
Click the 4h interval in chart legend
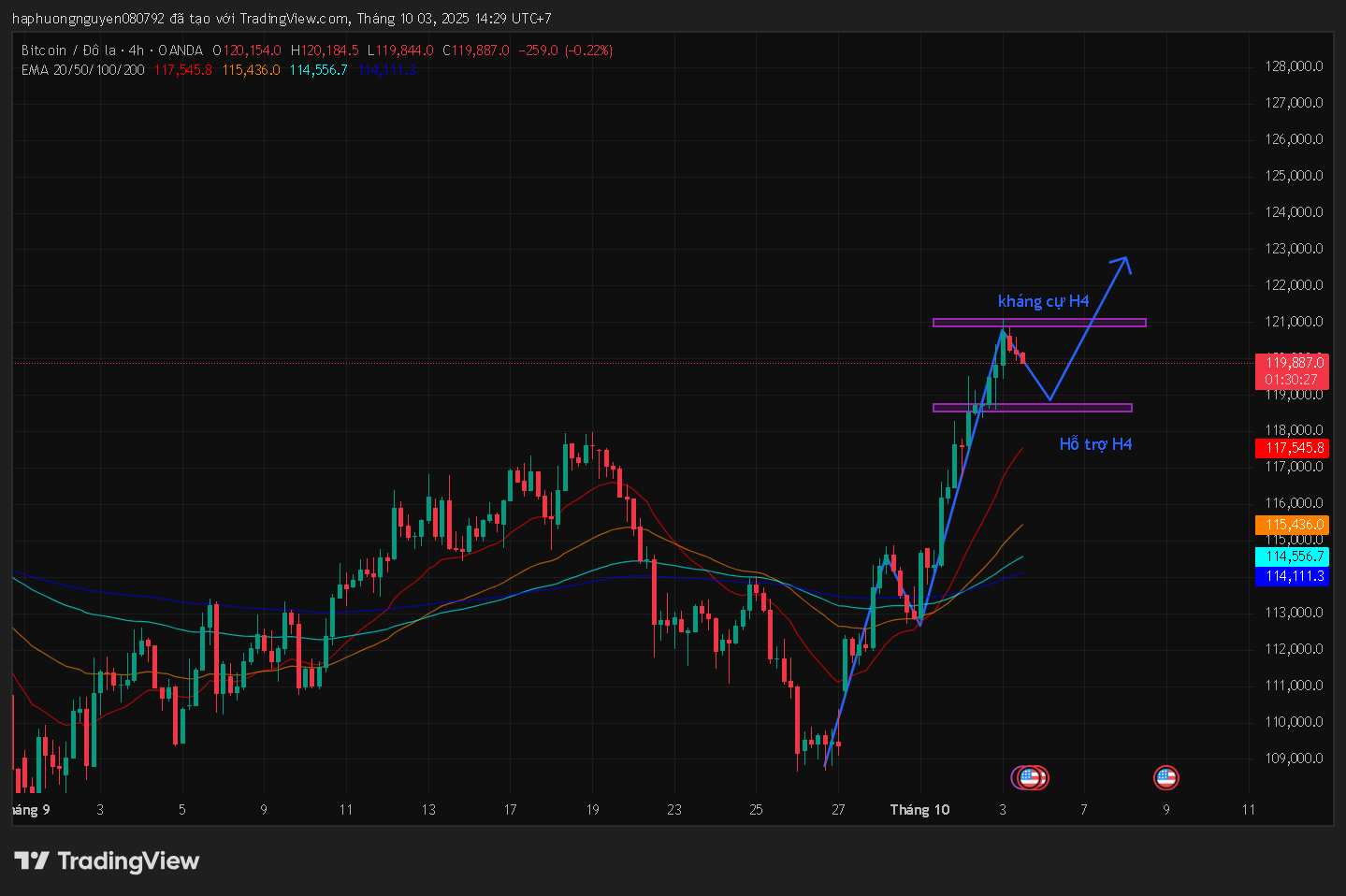point(137,51)
